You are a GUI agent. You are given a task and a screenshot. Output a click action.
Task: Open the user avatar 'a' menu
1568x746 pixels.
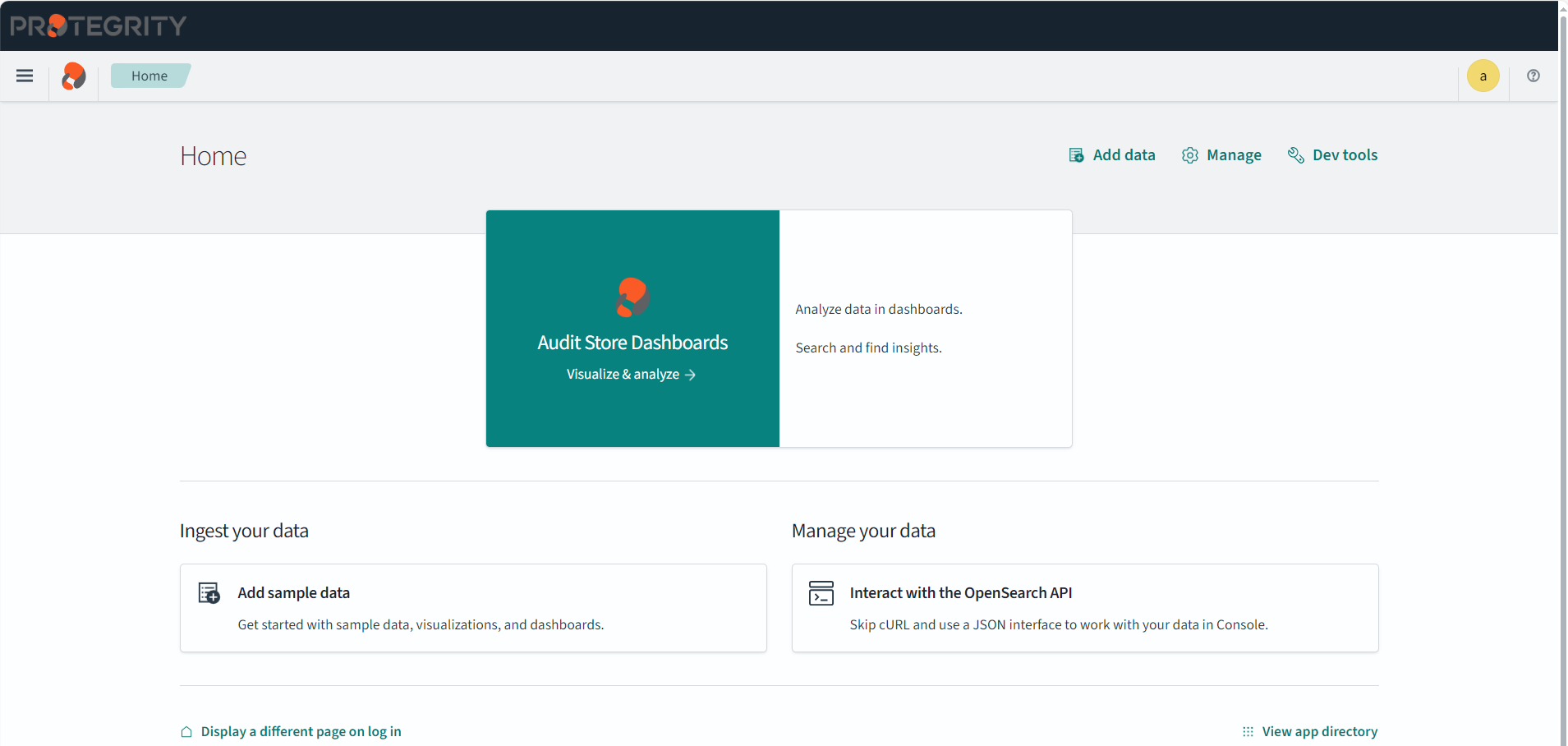tap(1483, 76)
